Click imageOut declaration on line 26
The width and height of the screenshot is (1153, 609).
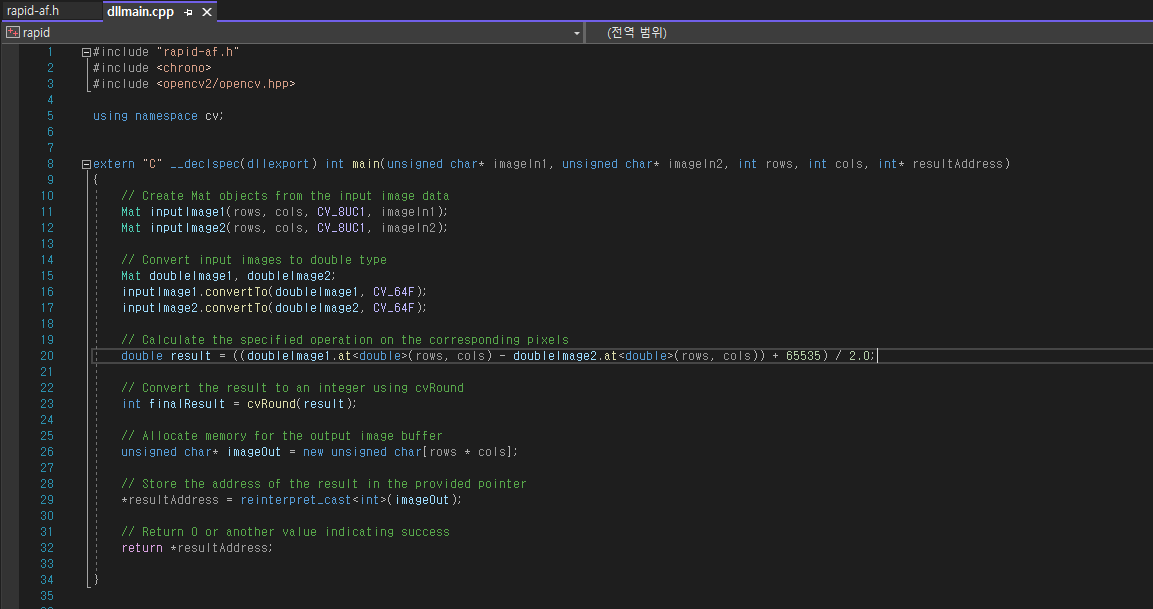coord(254,452)
